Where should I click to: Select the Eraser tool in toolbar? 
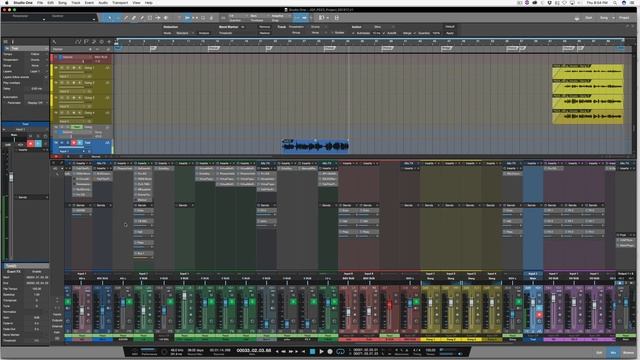point(133,18)
